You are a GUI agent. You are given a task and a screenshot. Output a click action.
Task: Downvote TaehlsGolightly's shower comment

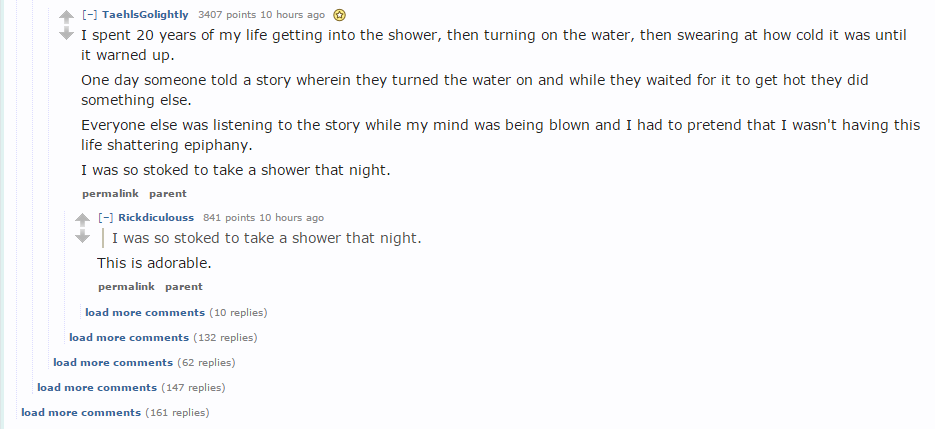[x=66, y=33]
